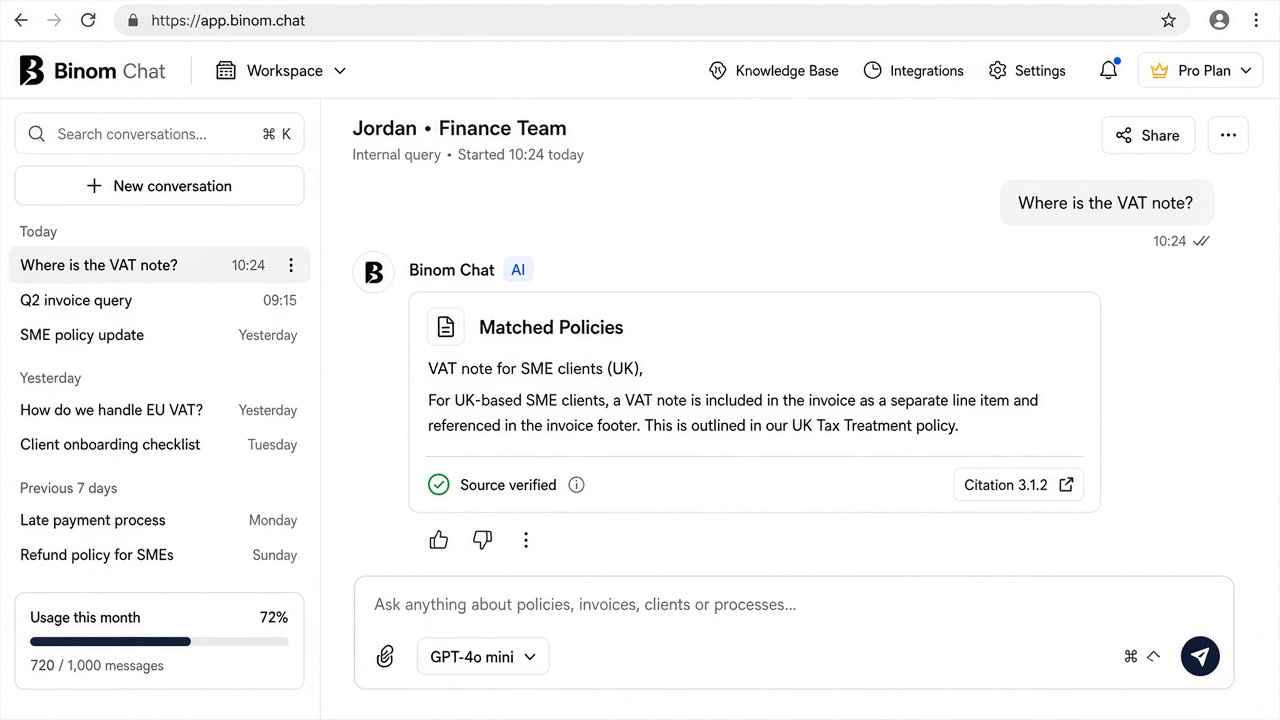Go back using the browser back arrow
Image resolution: width=1280 pixels, height=720 pixels.
pyautogui.click(x=21, y=20)
